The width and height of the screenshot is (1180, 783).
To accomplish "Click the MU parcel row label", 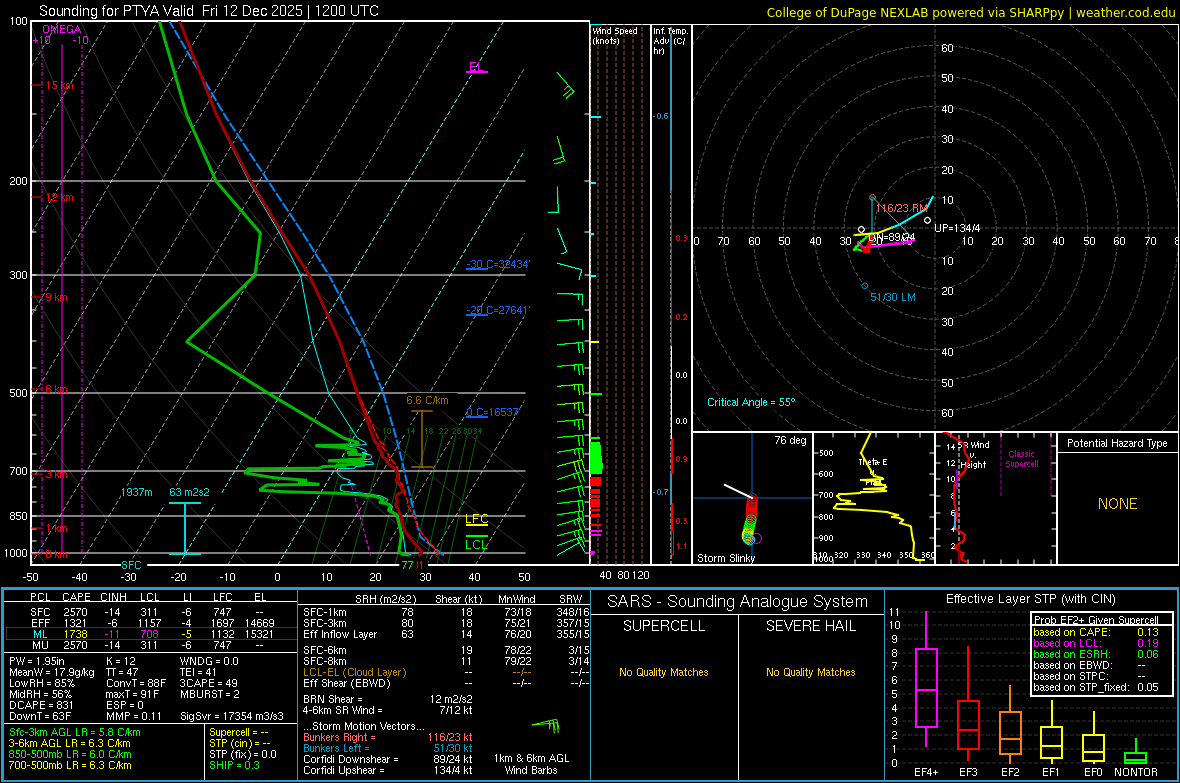I will coord(40,644).
